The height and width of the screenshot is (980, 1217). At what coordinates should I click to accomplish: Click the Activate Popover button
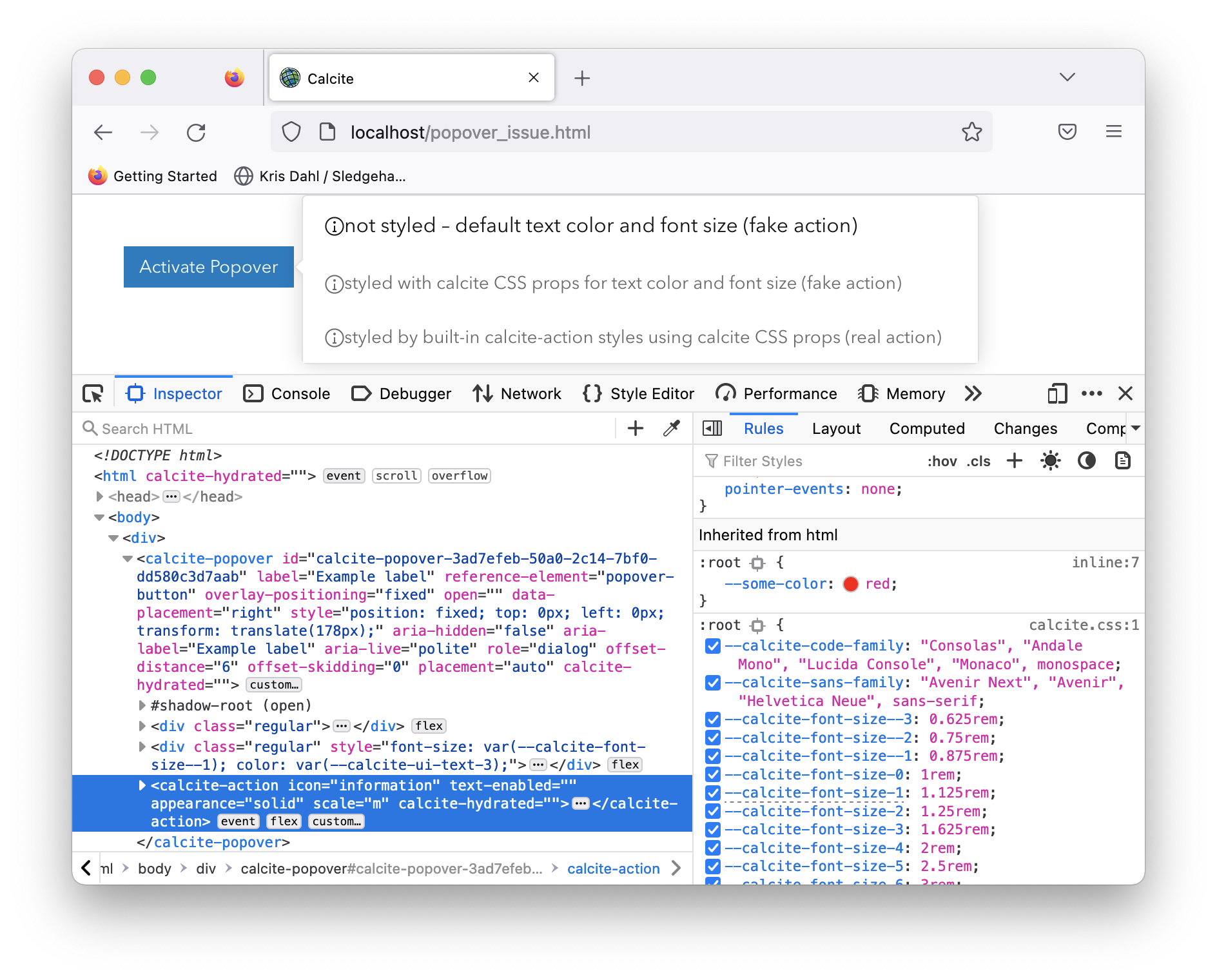coord(208,266)
